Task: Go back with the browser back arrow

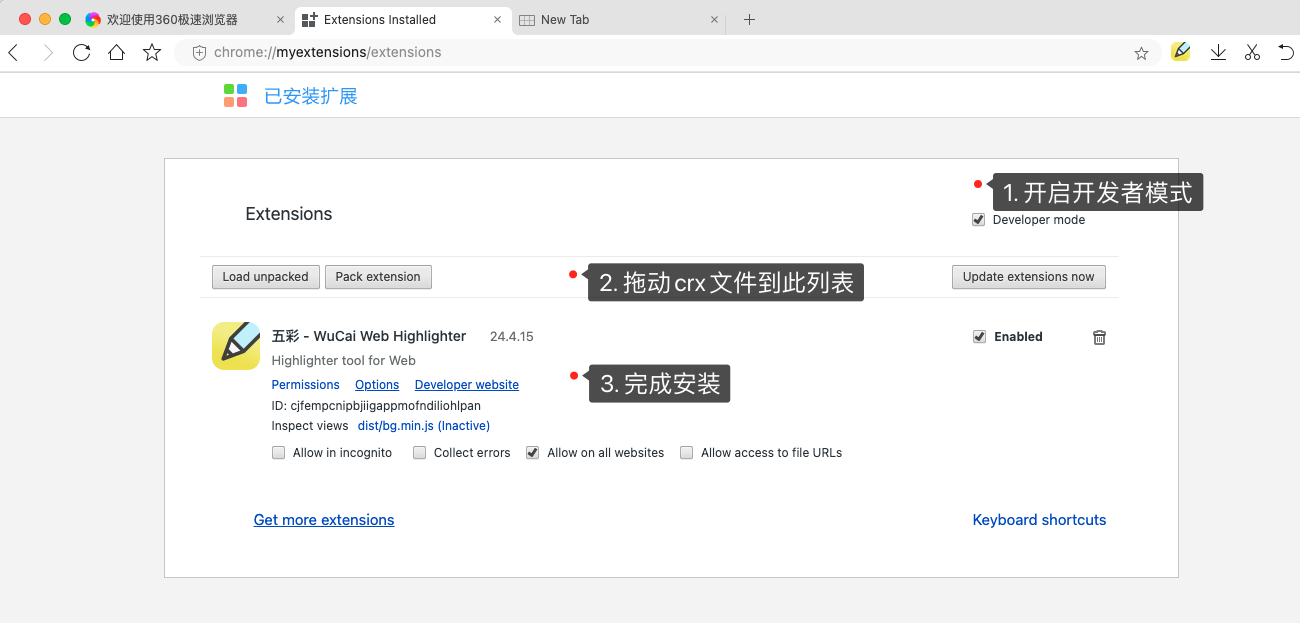Action: tap(13, 53)
